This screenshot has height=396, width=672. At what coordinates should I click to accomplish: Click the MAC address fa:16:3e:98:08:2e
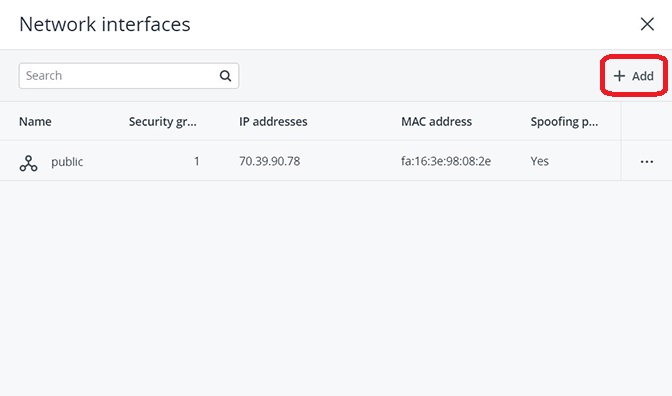[x=446, y=161]
